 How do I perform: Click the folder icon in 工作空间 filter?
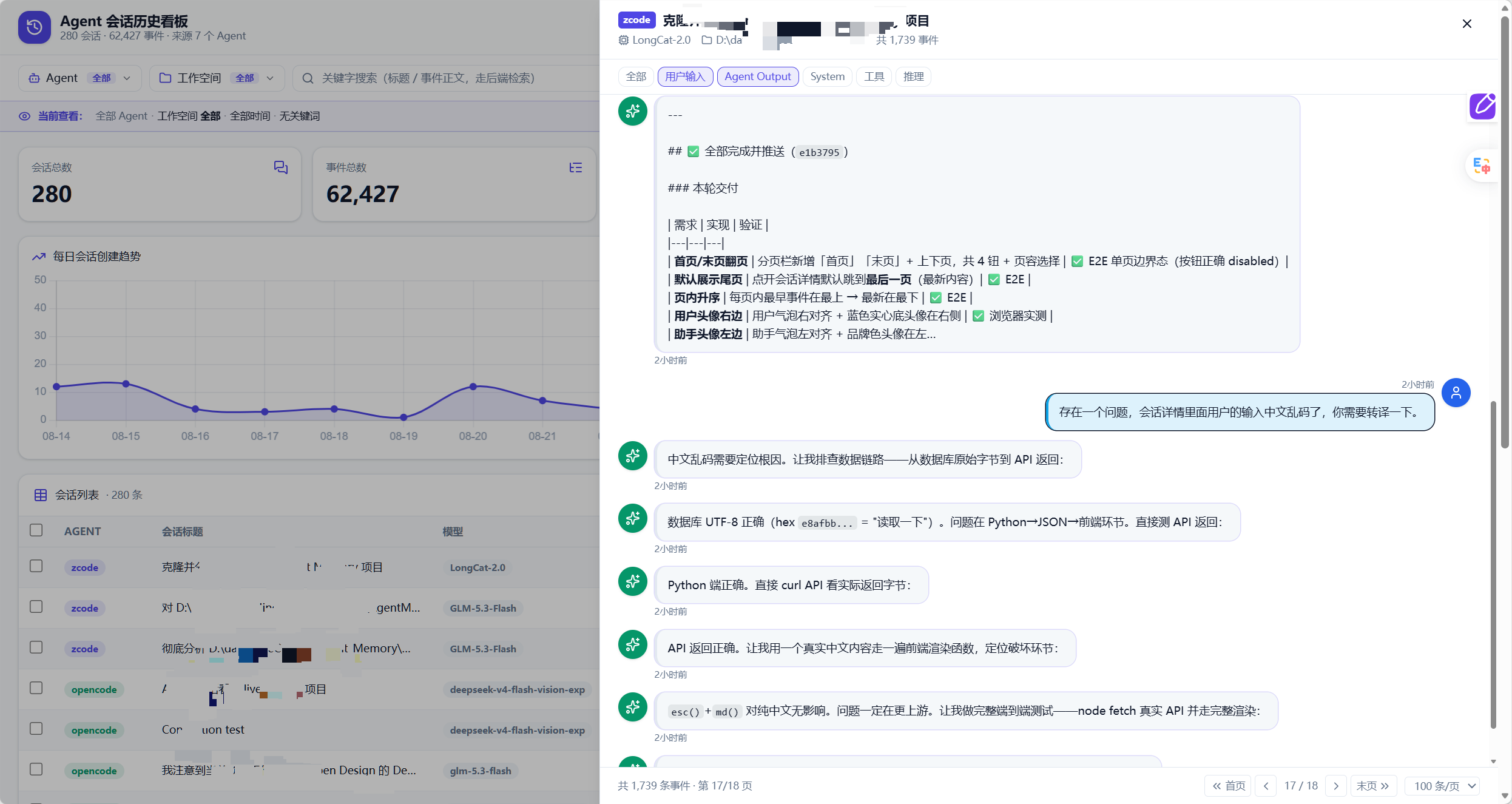click(165, 78)
